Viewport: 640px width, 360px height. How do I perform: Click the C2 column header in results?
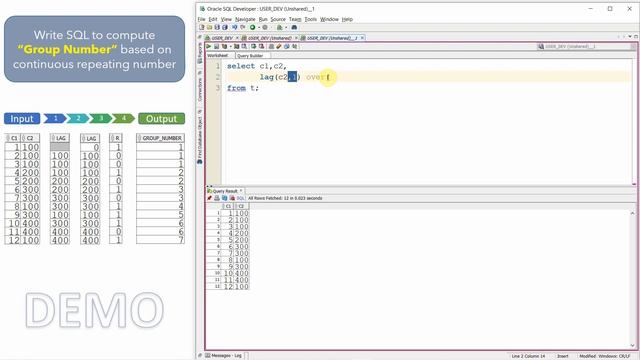(242, 206)
